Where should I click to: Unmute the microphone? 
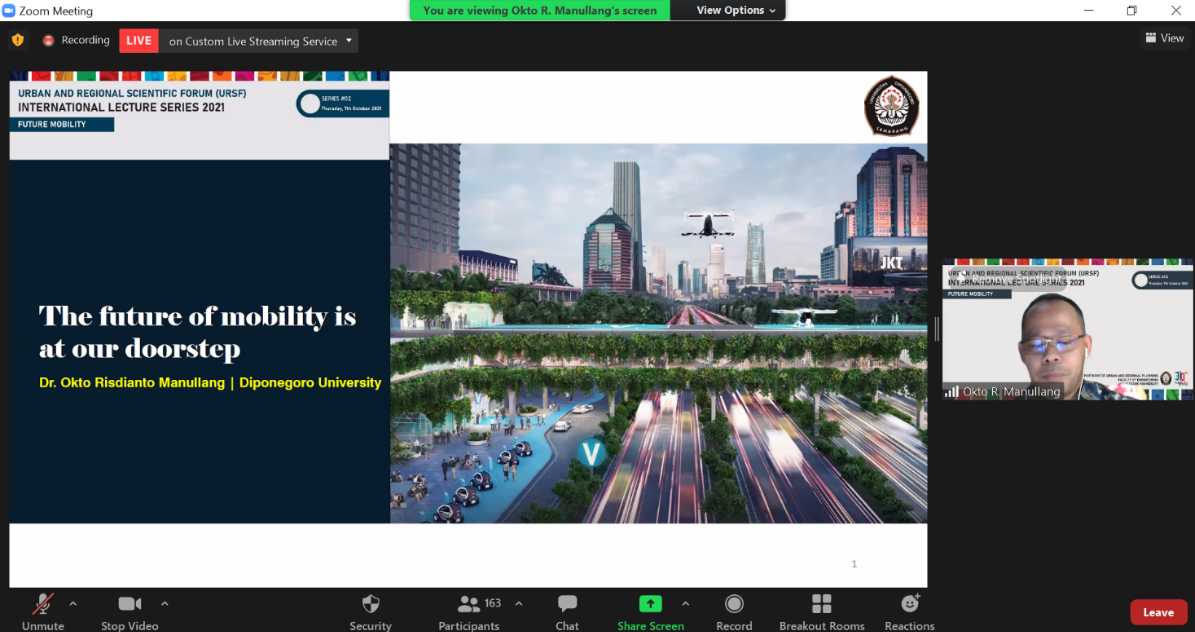tap(42, 604)
